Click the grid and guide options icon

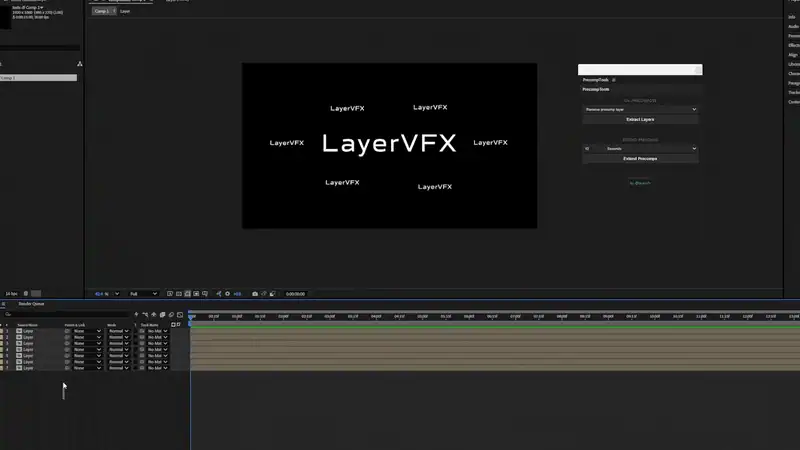coord(205,294)
